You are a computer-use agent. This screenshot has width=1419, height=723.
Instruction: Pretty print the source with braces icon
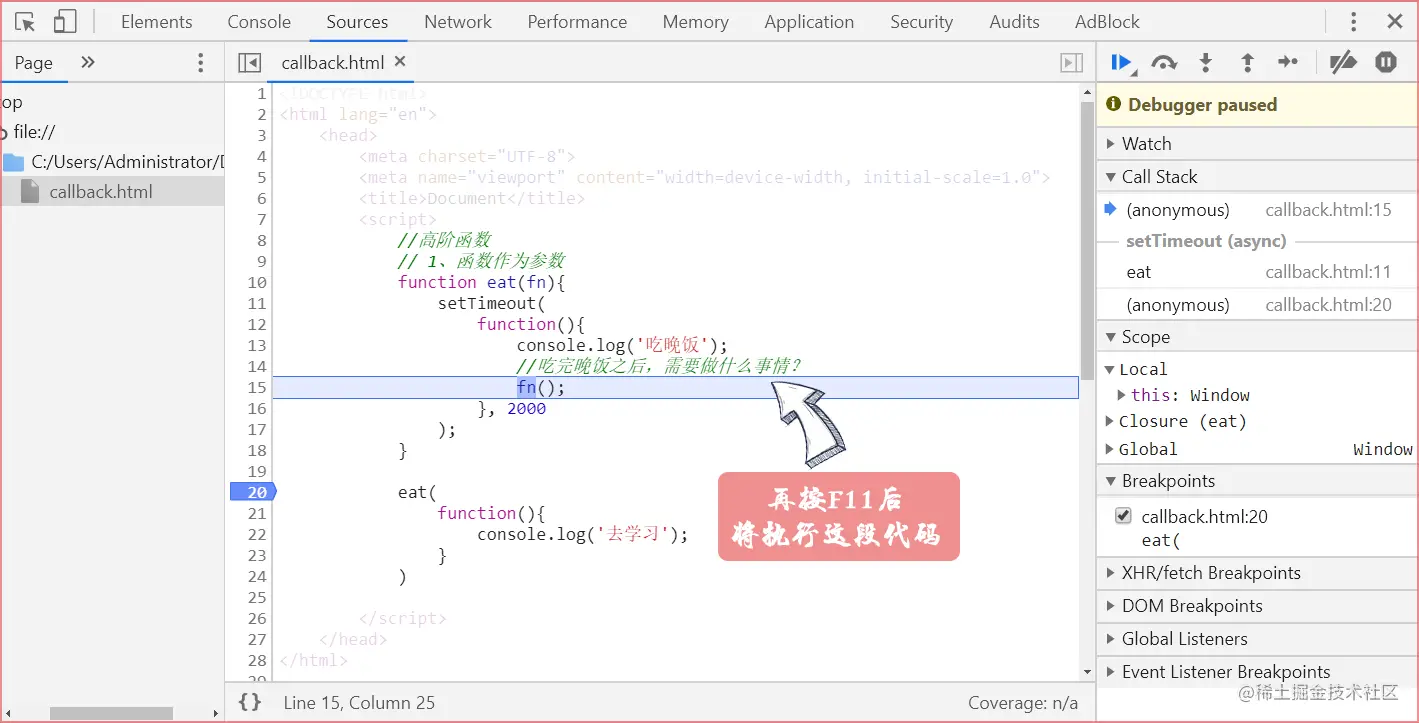pyautogui.click(x=250, y=702)
